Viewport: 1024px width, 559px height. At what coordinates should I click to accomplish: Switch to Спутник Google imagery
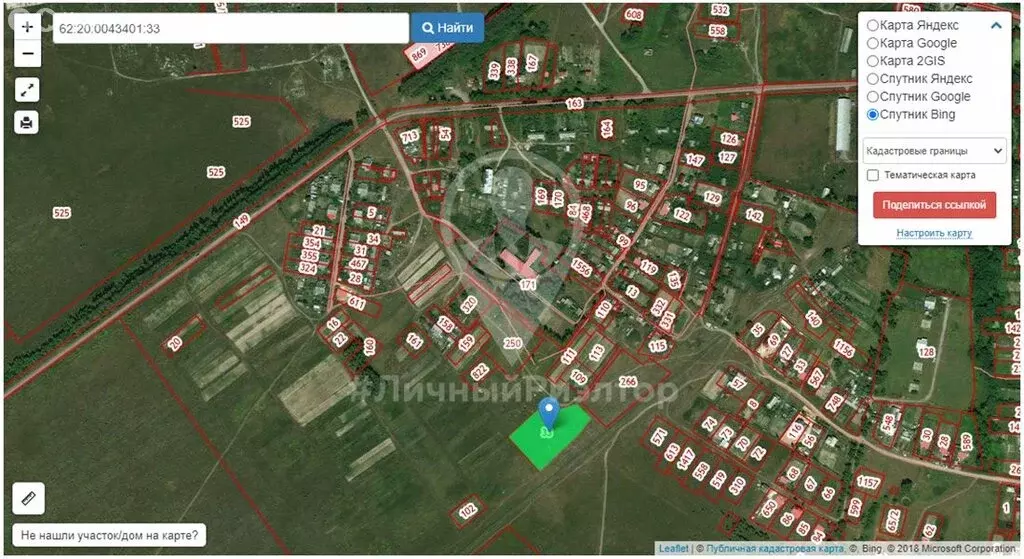[x=873, y=97]
